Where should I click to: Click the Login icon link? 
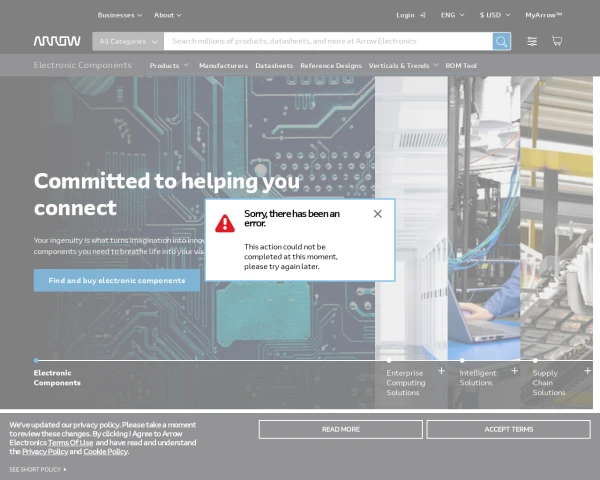click(410, 15)
